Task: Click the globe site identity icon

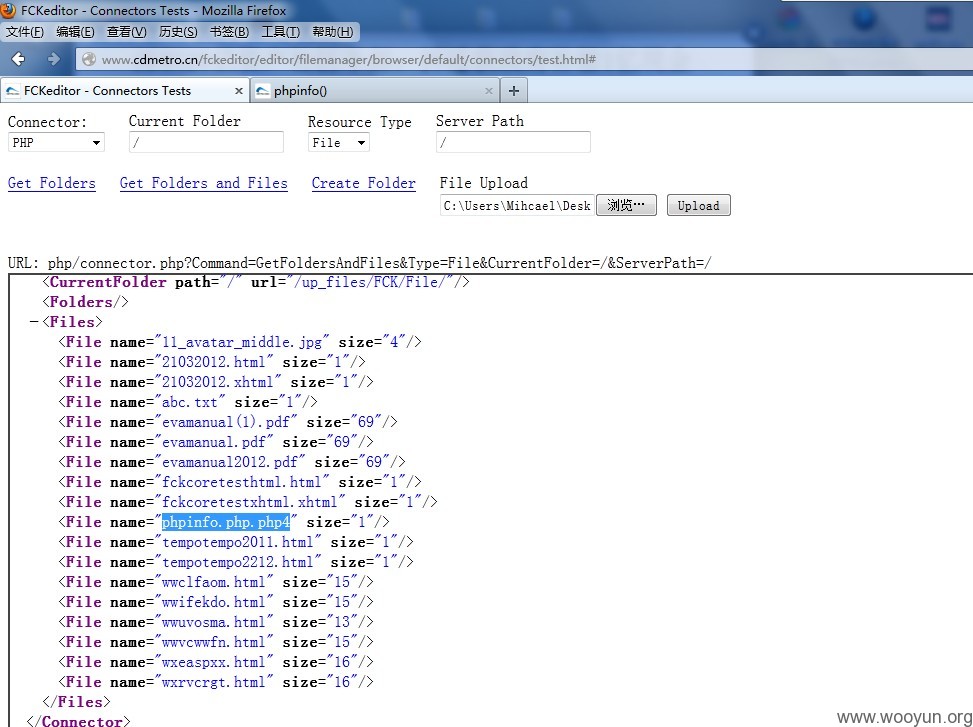Action: click(x=89, y=60)
